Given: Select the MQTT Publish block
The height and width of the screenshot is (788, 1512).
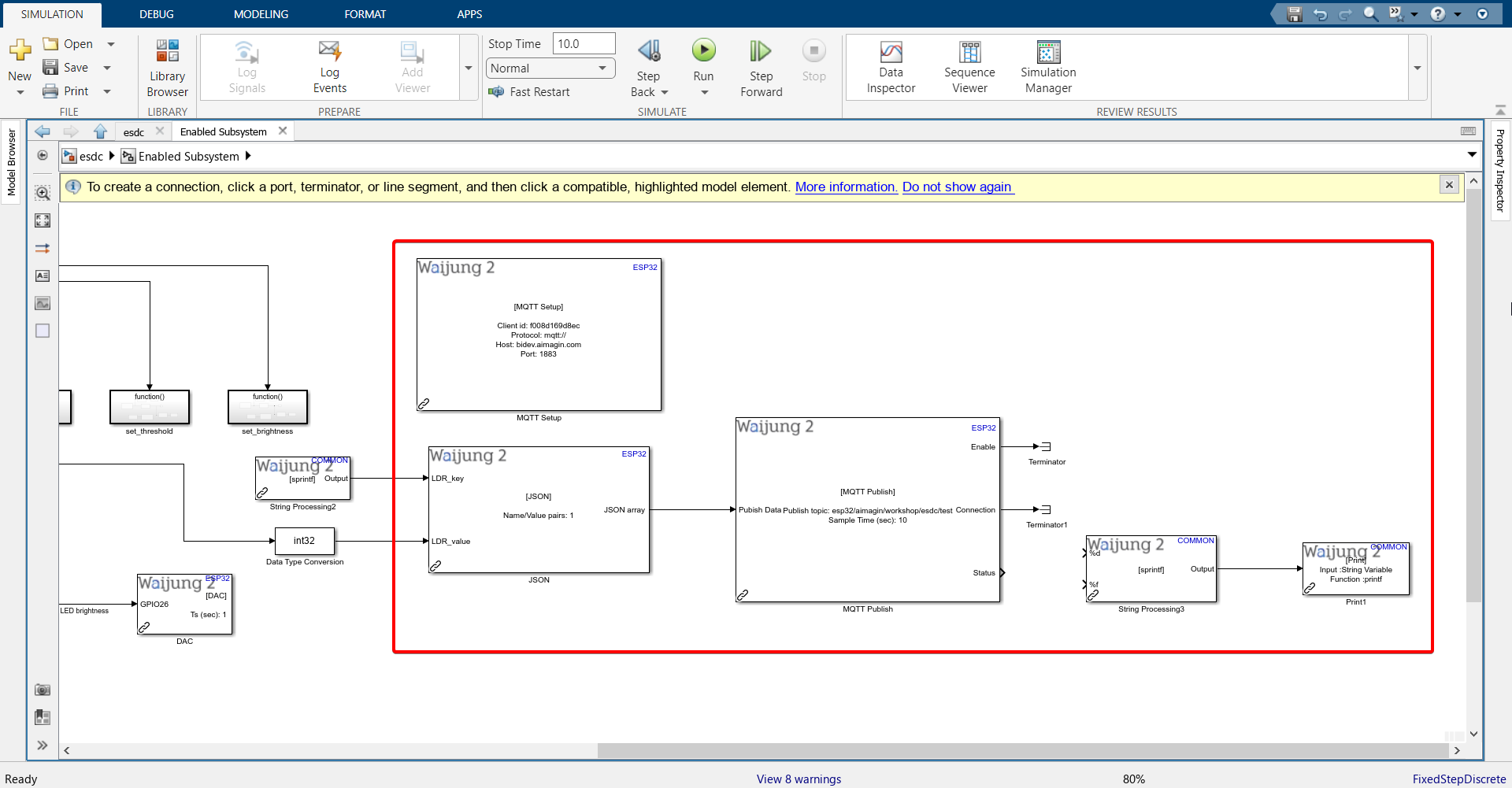Looking at the screenshot, I should click(868, 510).
